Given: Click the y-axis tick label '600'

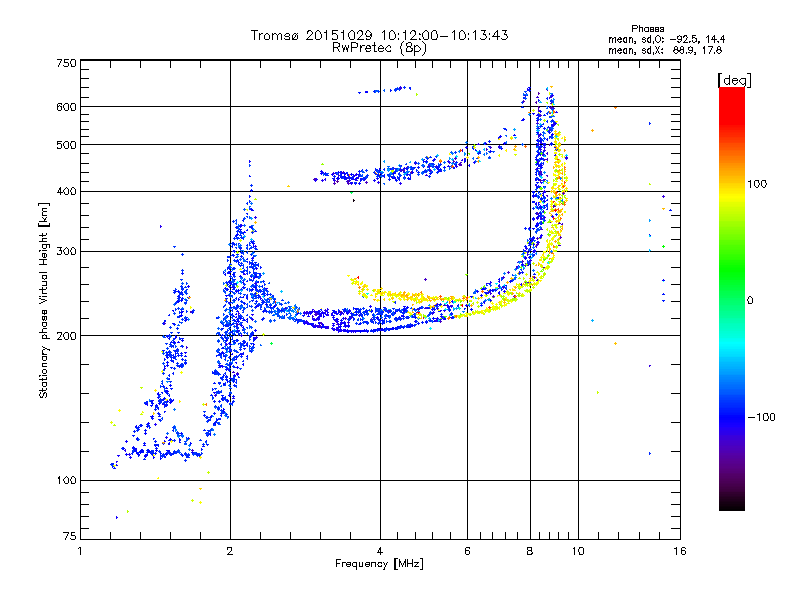Looking at the screenshot, I should 66,107.
